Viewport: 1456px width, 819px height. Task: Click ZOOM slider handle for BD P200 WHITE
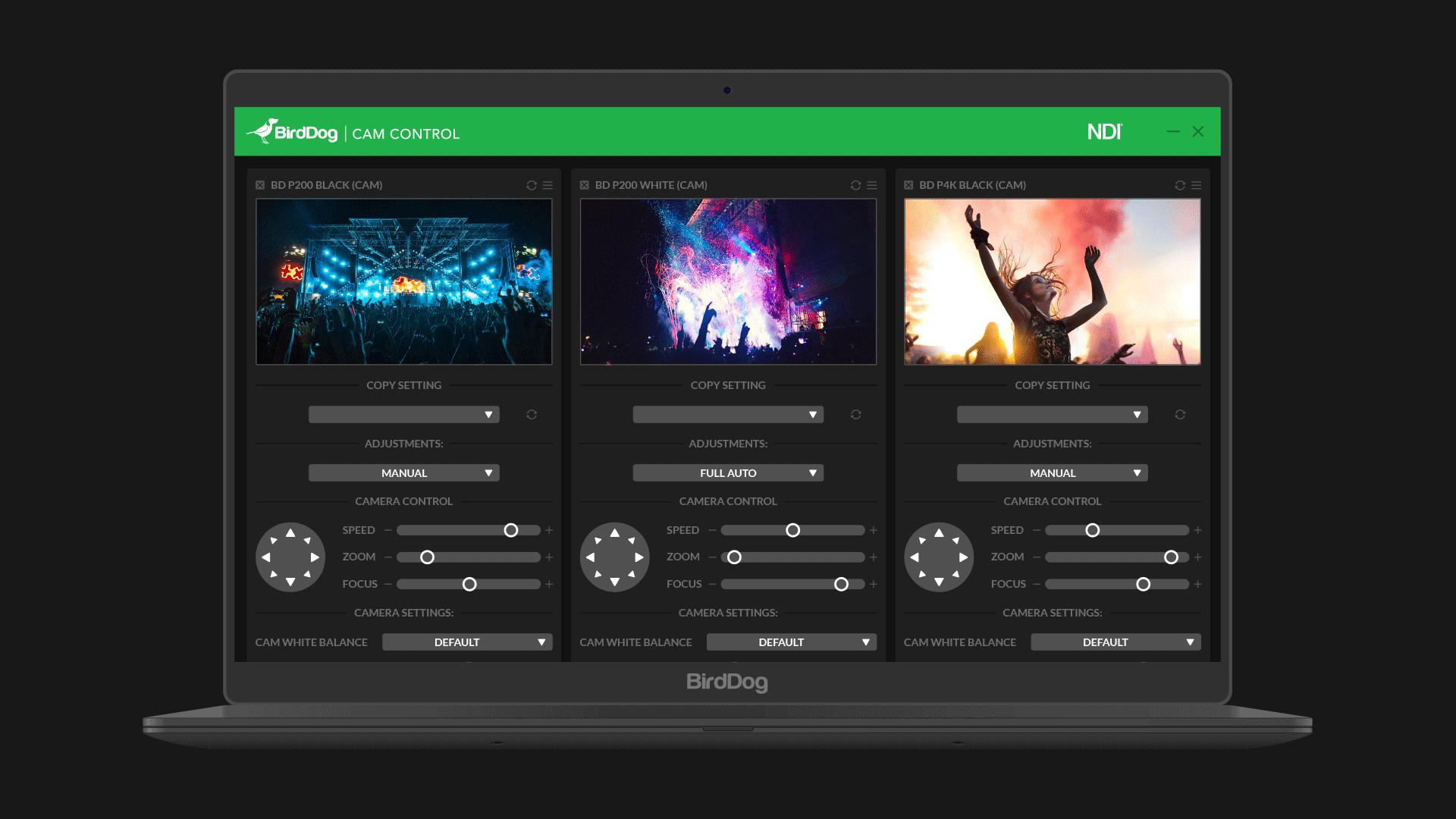tap(734, 557)
